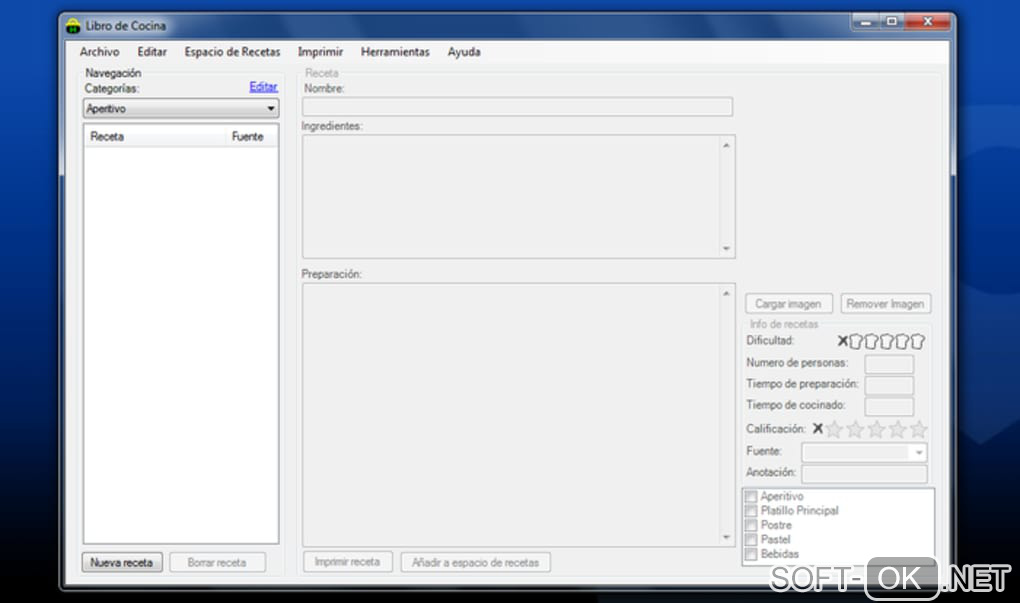Set Calificación to two stars
The width and height of the screenshot is (1020, 603).
(855, 429)
